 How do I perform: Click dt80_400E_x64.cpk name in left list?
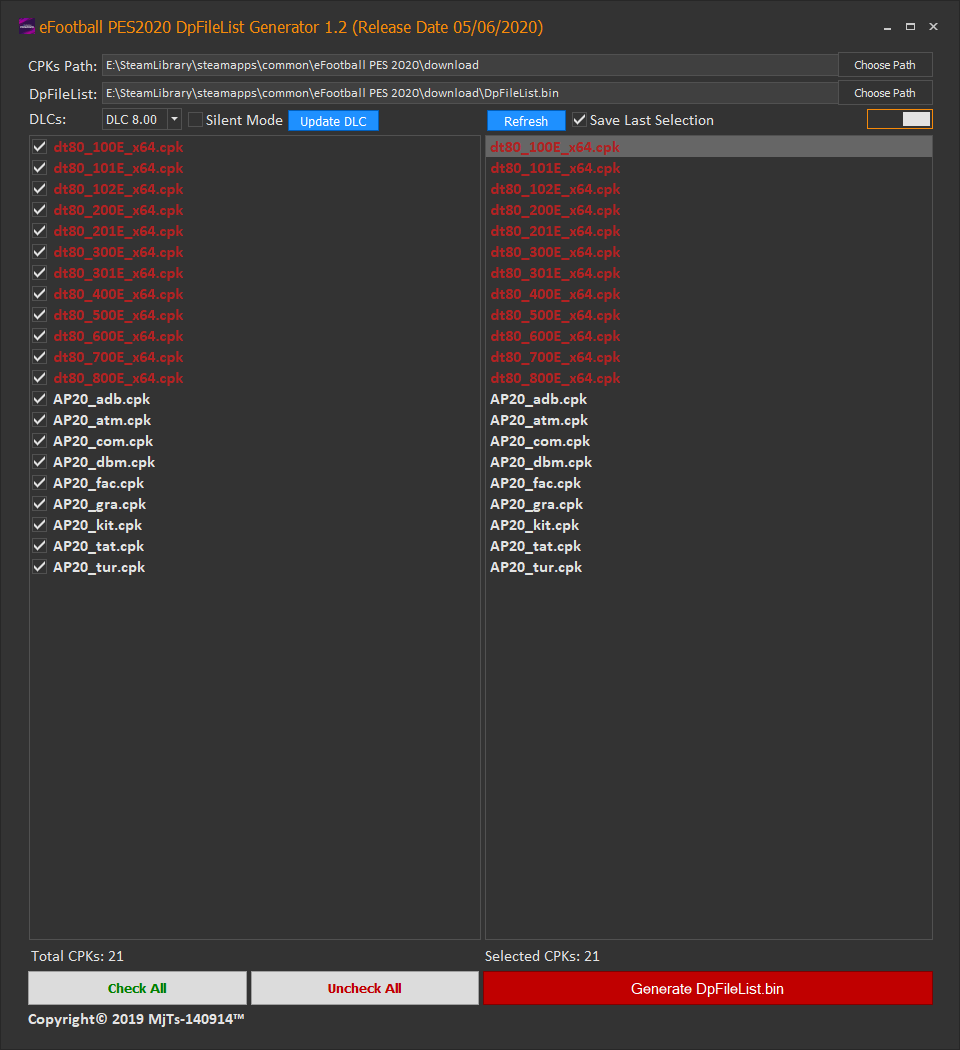(118, 294)
